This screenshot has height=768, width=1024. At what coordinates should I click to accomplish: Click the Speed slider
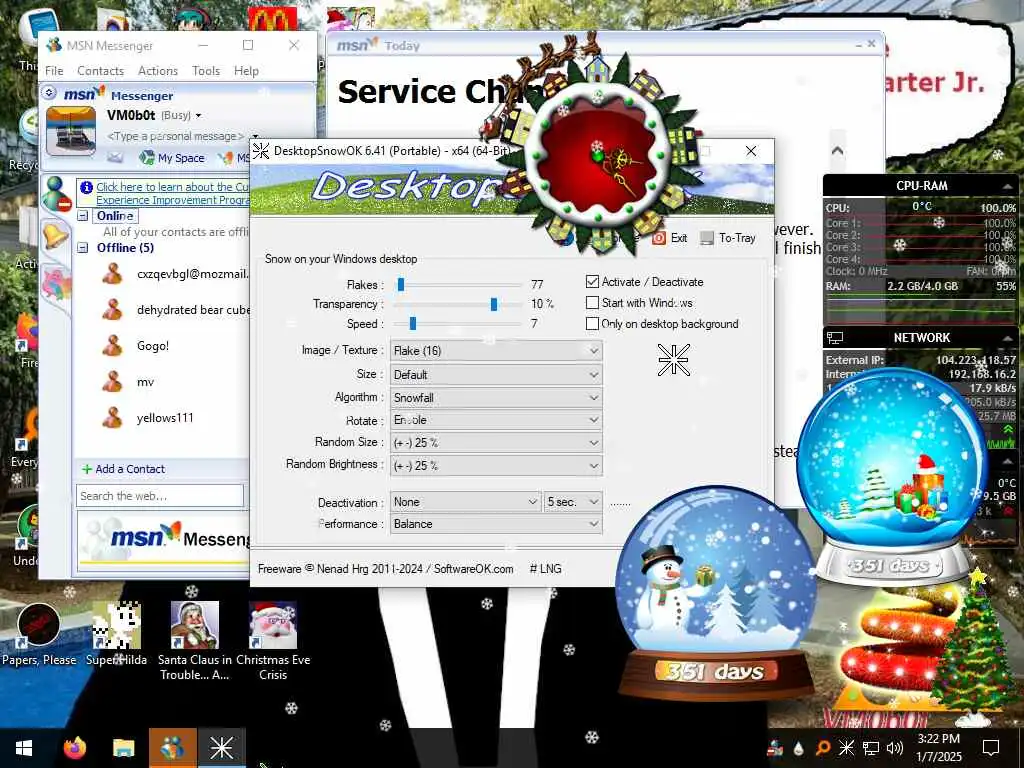(x=459, y=324)
